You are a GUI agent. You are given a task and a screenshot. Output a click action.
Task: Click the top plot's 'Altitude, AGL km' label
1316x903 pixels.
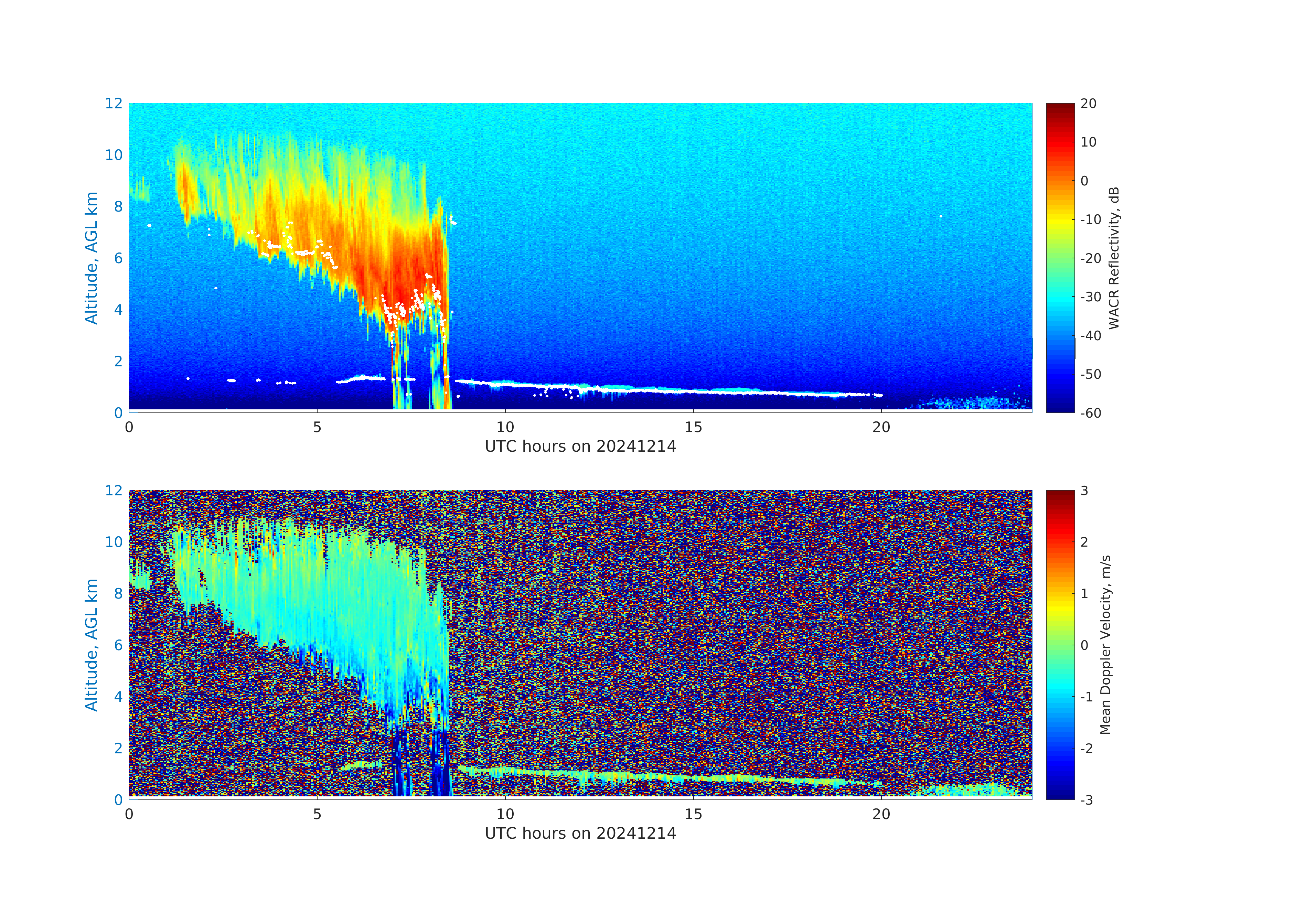(91, 258)
